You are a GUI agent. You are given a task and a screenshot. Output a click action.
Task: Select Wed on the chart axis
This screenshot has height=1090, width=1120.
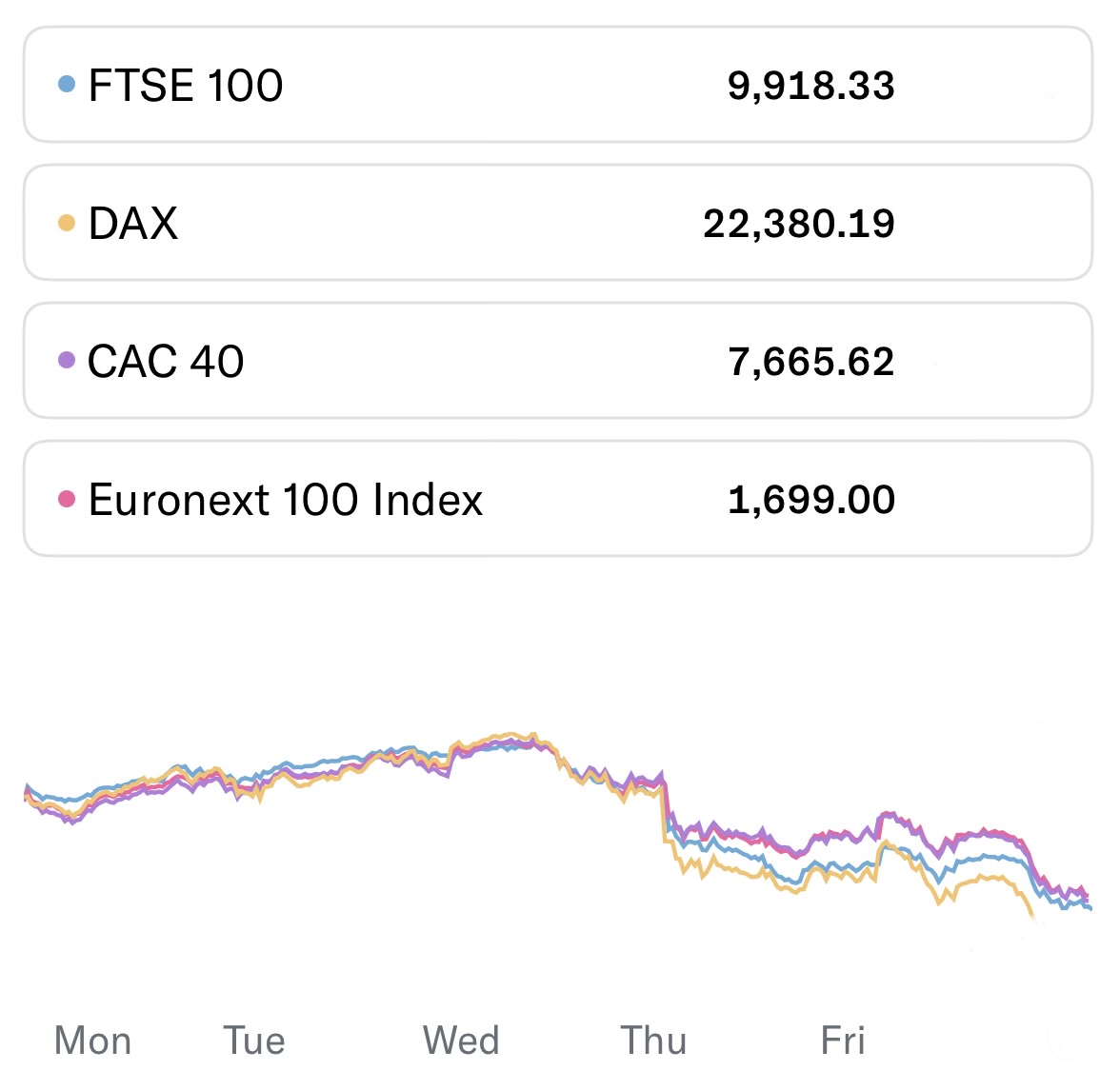pos(461,1040)
